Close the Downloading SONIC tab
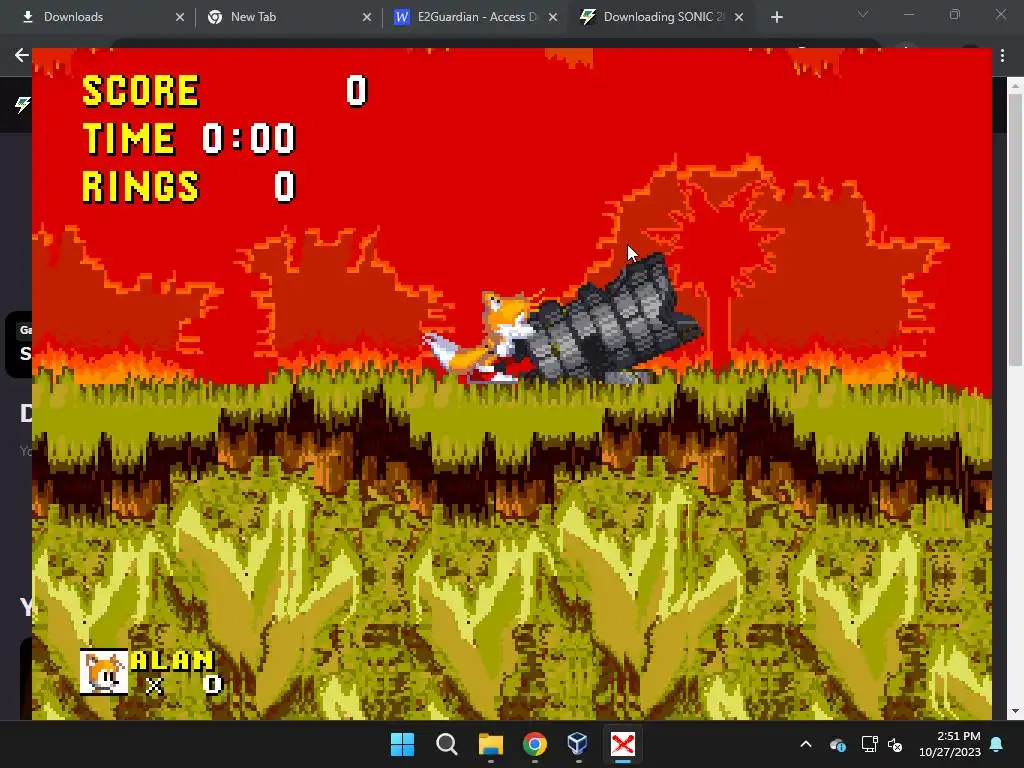 [x=739, y=18]
